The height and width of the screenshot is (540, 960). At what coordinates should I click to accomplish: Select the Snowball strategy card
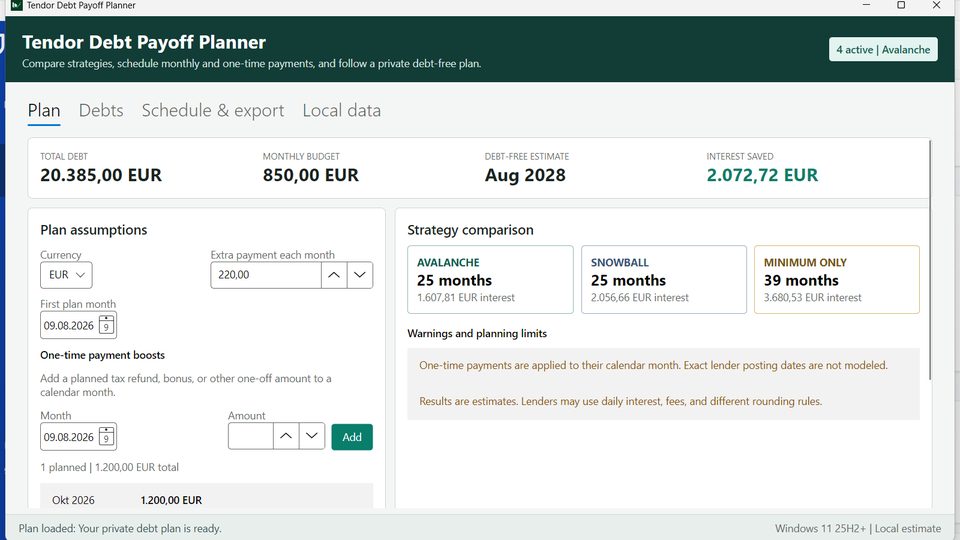(664, 280)
